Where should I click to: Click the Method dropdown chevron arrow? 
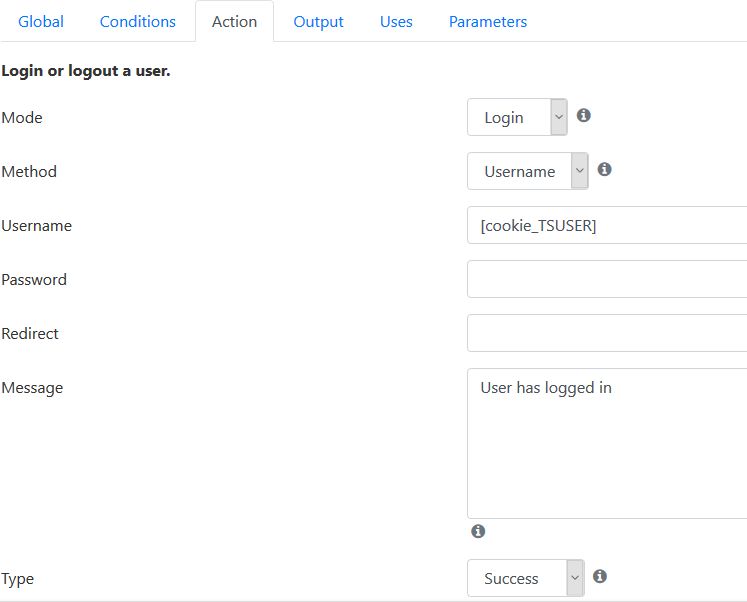pyautogui.click(x=580, y=171)
